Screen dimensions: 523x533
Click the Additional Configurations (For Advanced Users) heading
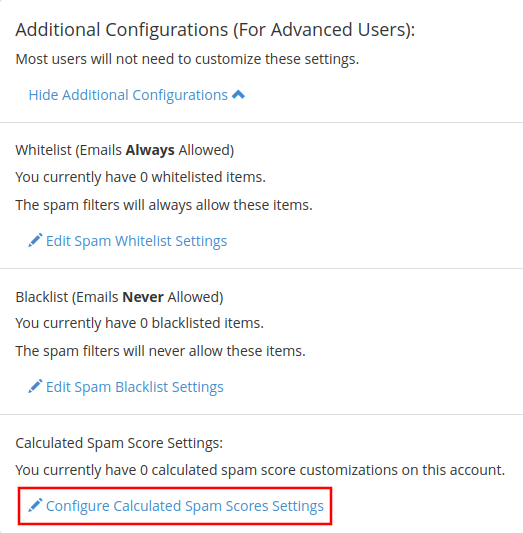click(x=215, y=30)
